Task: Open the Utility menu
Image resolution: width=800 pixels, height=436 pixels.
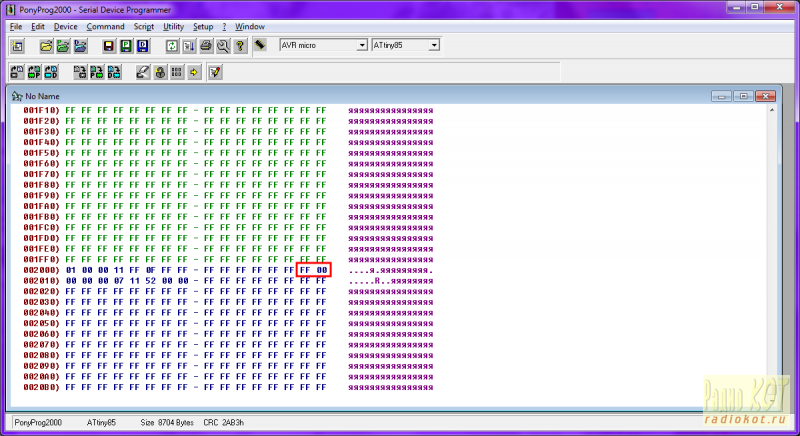Action: coord(173,26)
